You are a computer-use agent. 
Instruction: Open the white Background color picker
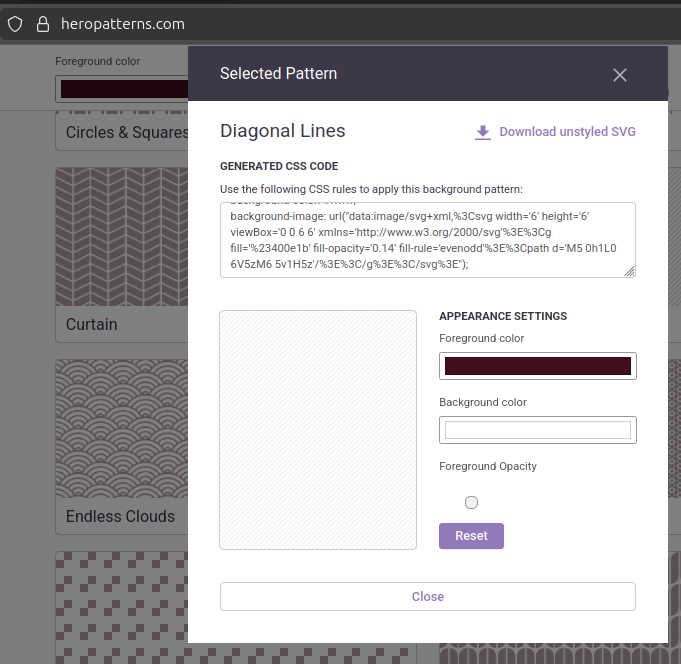click(537, 430)
